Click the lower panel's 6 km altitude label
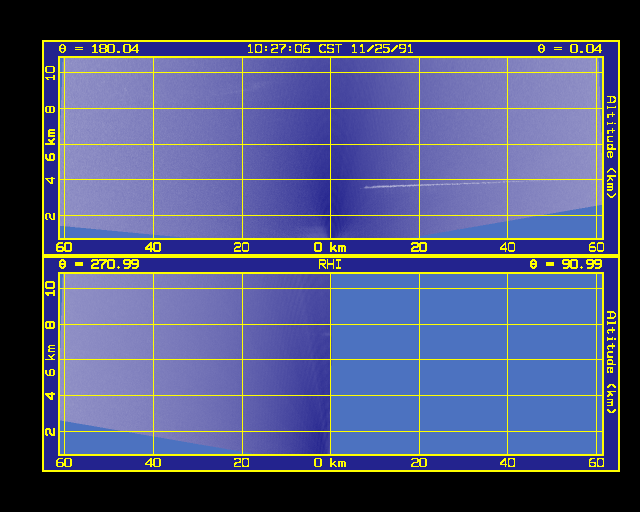The height and width of the screenshot is (512, 640). 51,360
